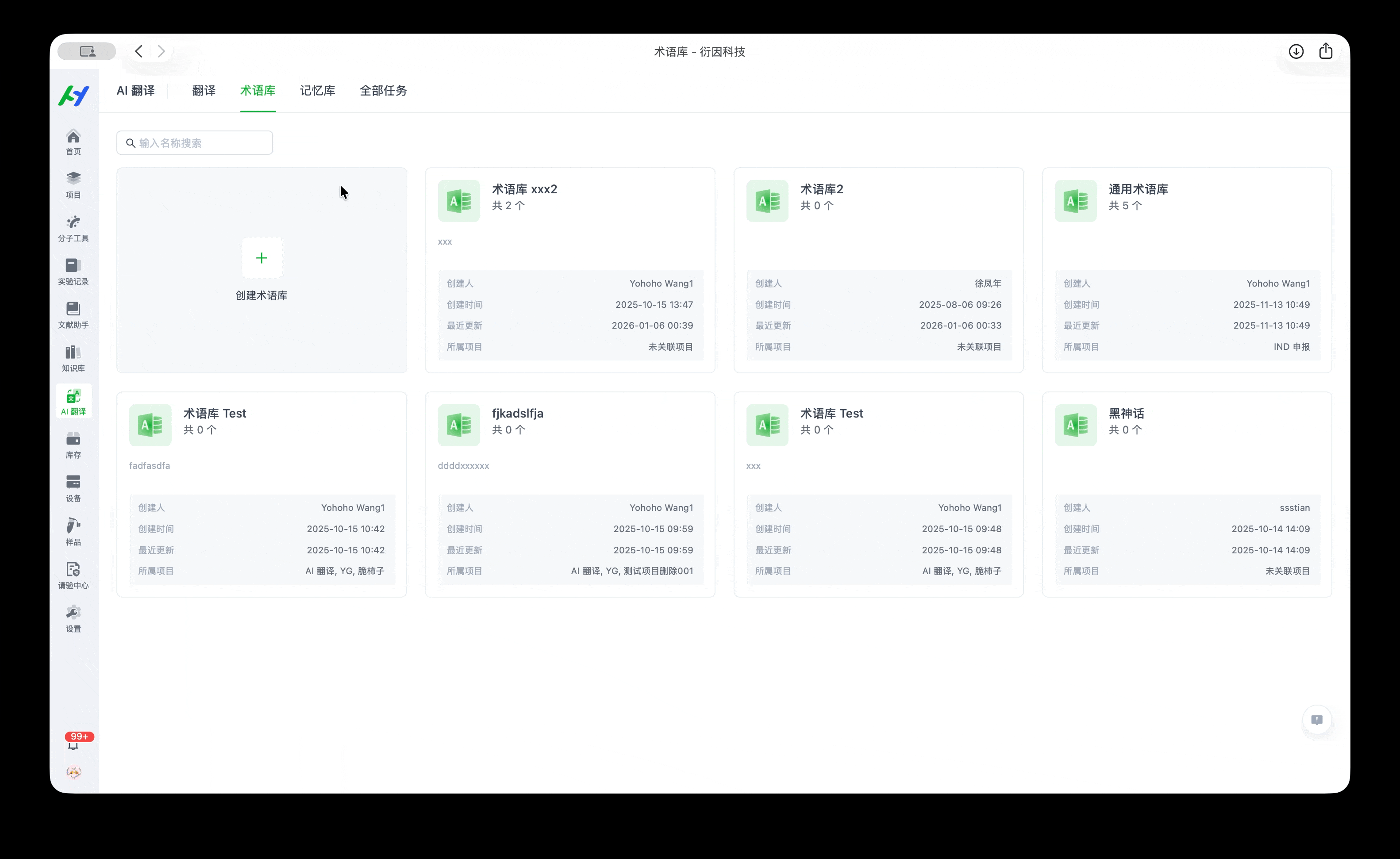Open the 文献助手 literature assistant icon
Viewport: 1400px width, 859px height.
coord(73,315)
